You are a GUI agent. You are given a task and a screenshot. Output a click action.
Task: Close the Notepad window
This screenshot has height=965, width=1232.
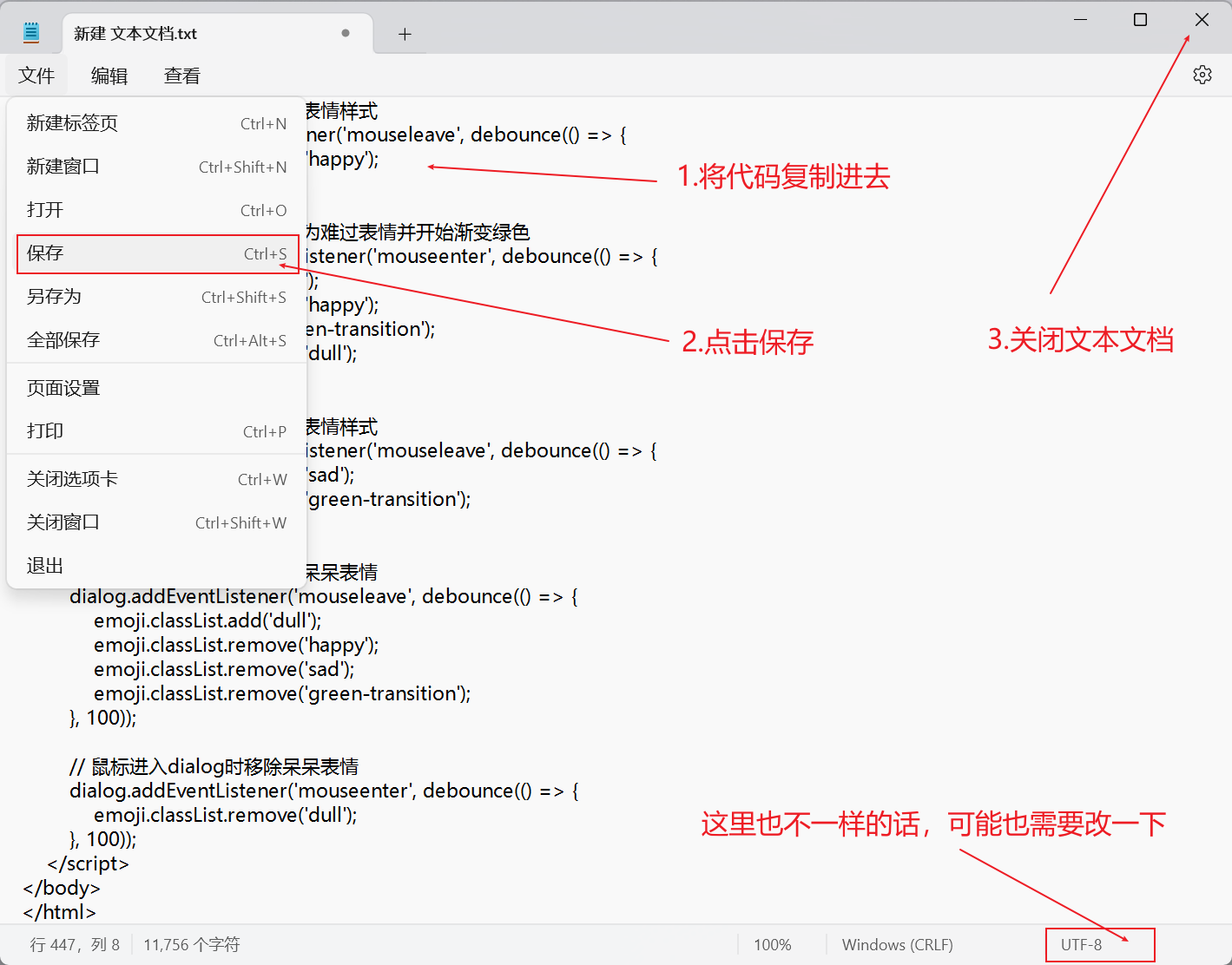[x=1202, y=19]
